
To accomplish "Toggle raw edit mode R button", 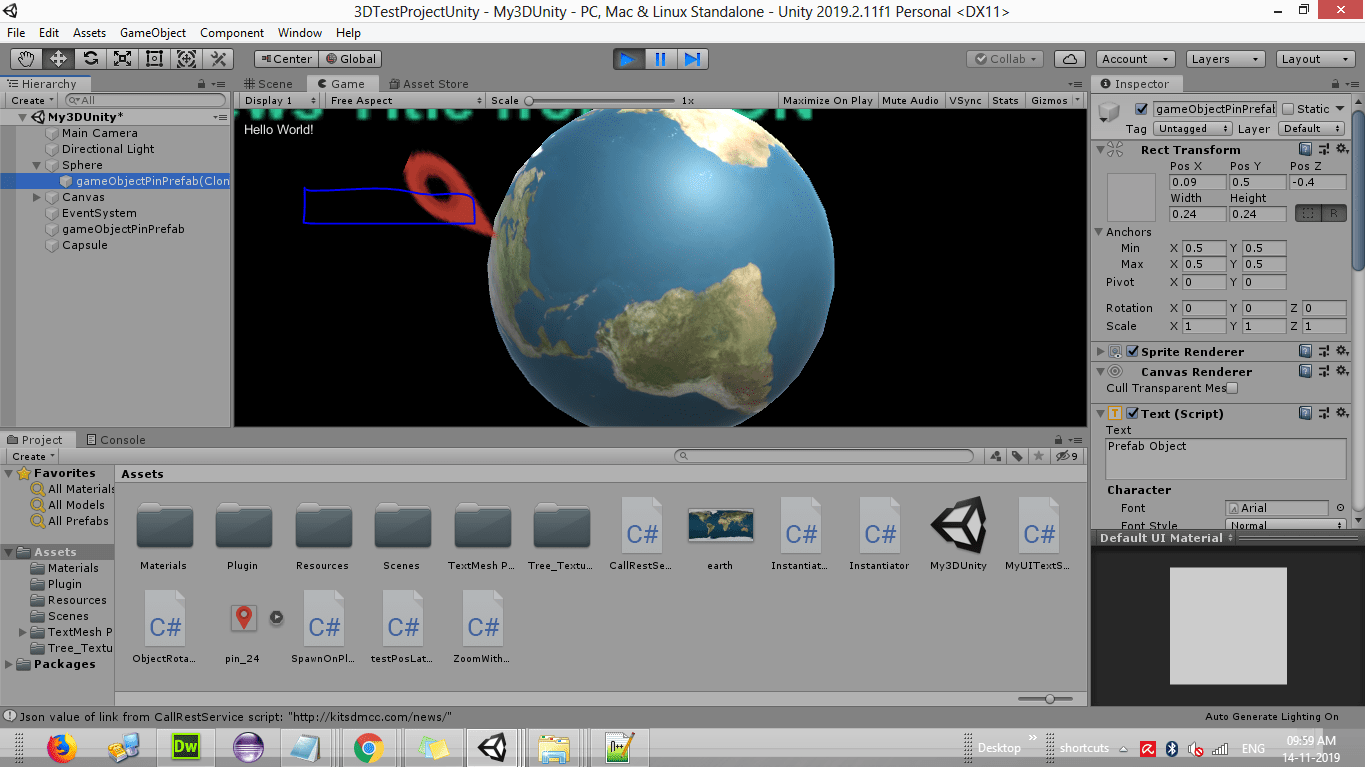I will pos(1333,213).
